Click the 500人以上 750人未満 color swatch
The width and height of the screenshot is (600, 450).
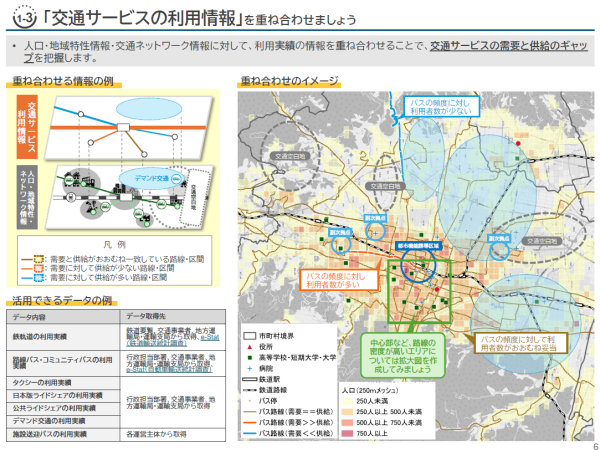point(349,422)
